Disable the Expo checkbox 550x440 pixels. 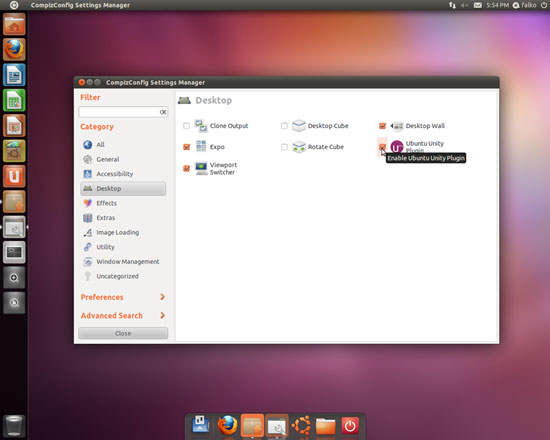[187, 147]
